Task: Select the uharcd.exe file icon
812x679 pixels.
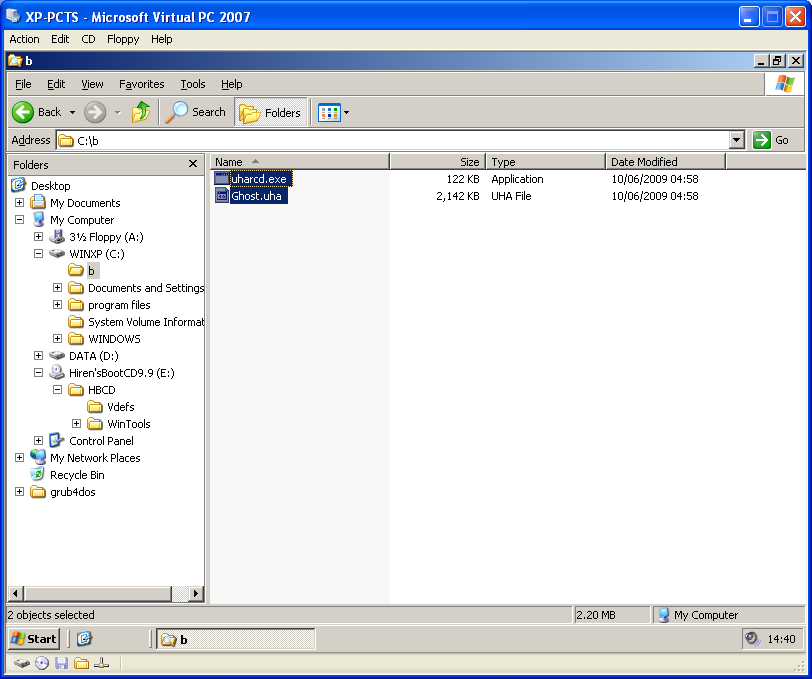Action: (222, 179)
